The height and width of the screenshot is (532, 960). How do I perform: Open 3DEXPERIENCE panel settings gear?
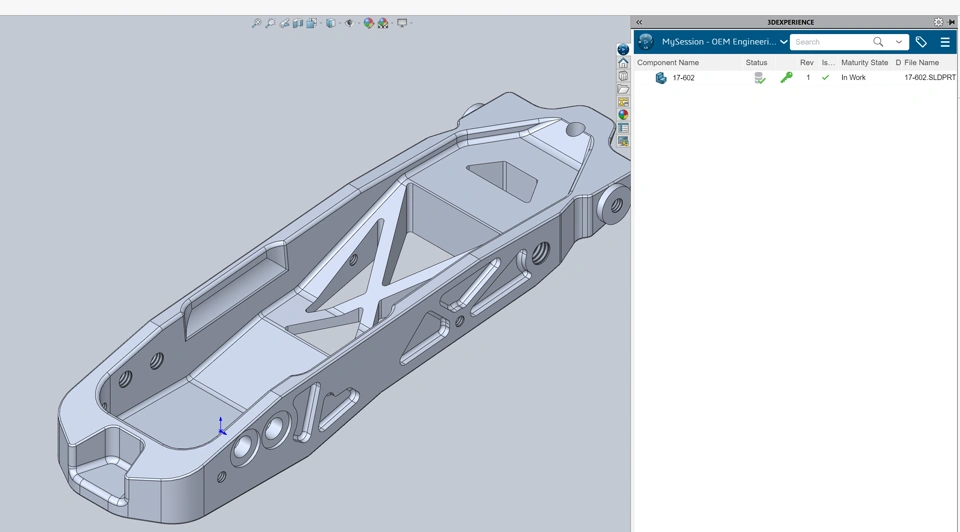click(x=939, y=22)
